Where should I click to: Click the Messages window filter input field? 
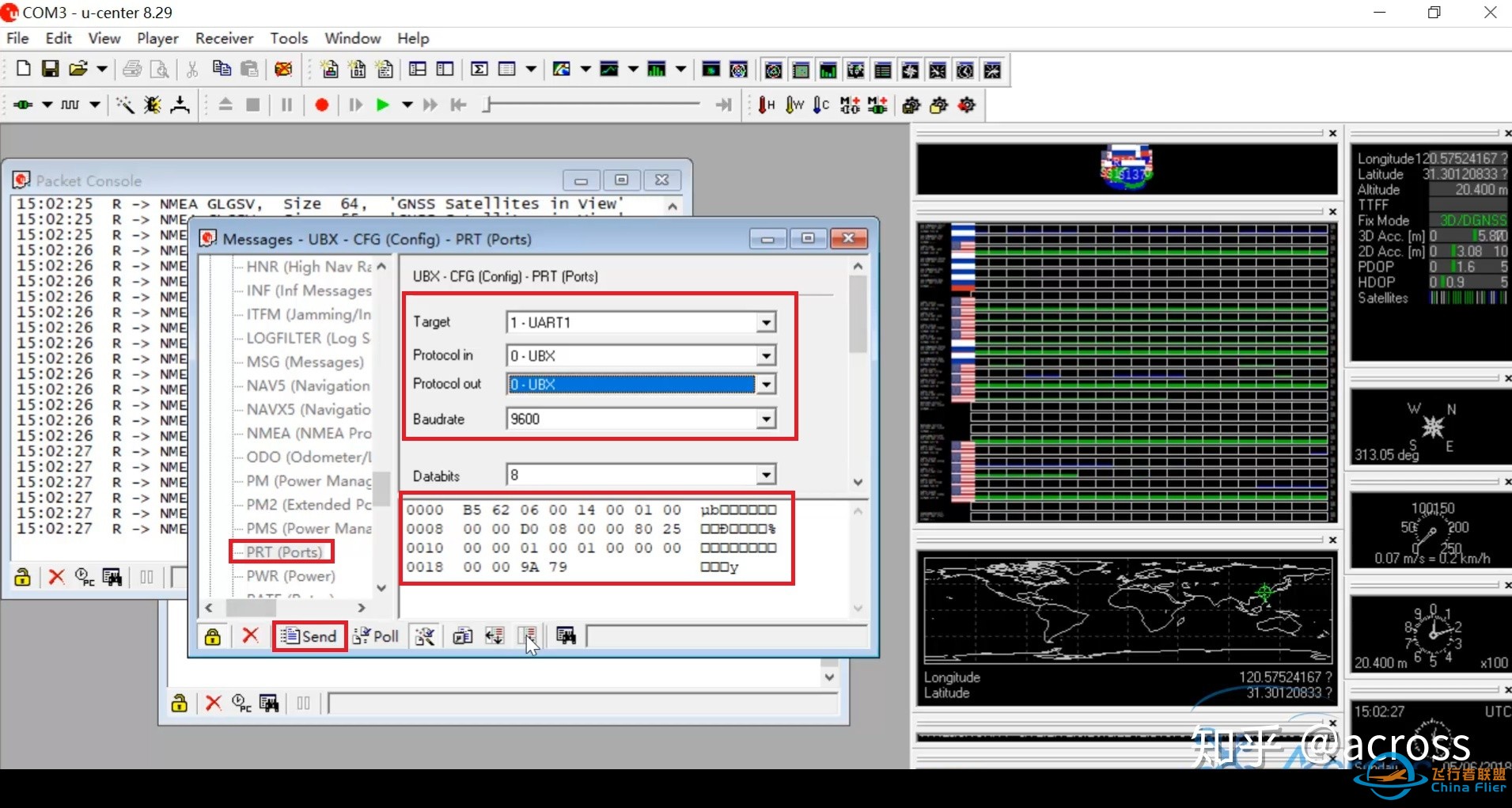click(x=727, y=635)
